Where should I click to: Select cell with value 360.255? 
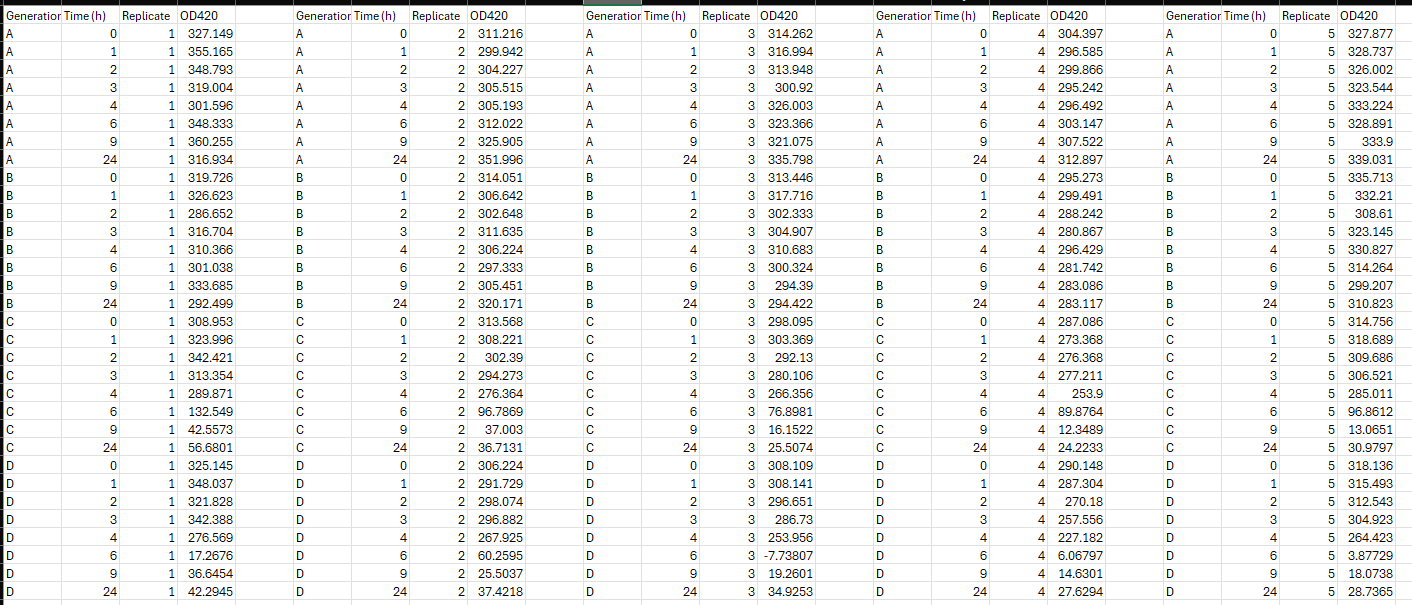(206, 142)
